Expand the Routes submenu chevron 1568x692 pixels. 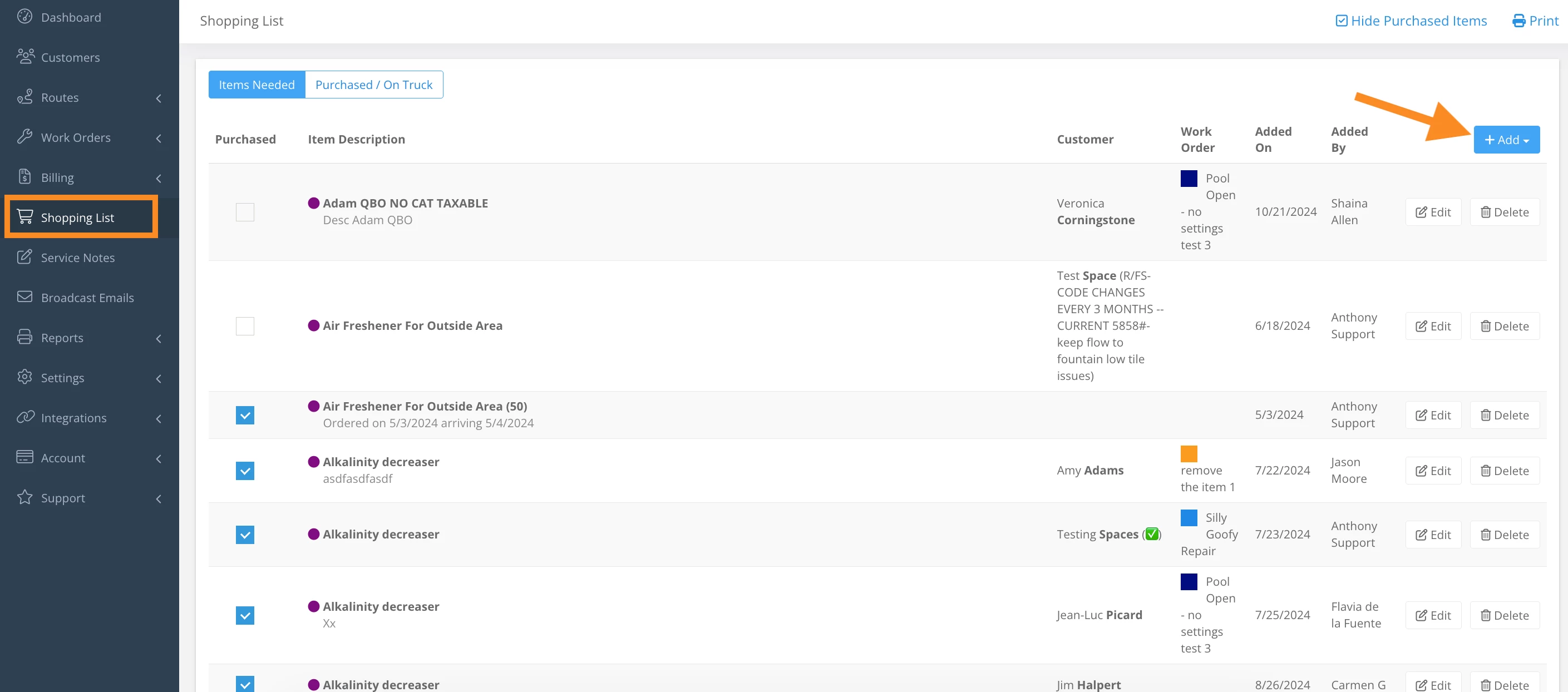159,98
